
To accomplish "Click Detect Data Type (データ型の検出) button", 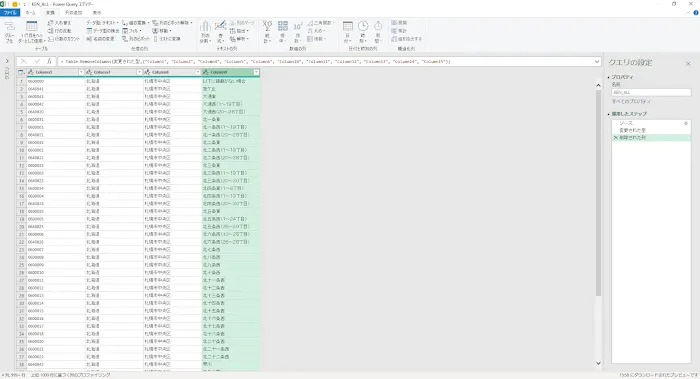I will point(103,31).
